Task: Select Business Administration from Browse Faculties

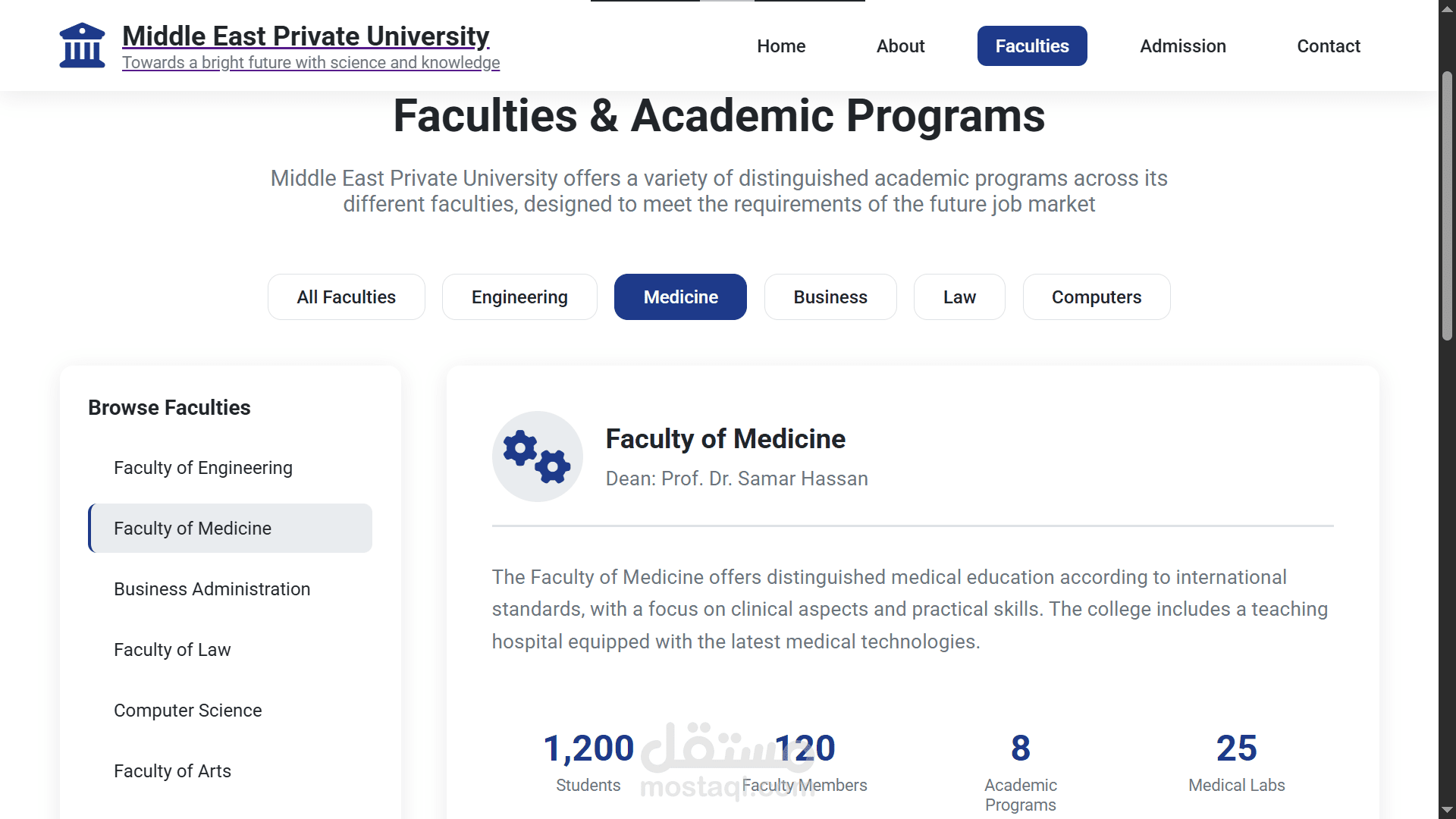Action: click(x=212, y=589)
